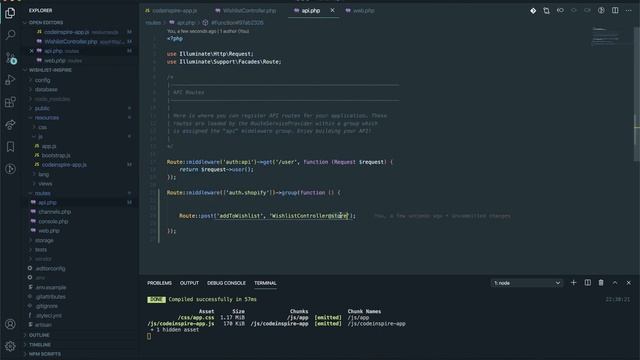Open the Explorer view in activity bar
This screenshot has width=640, height=360.
[x=10, y=13]
